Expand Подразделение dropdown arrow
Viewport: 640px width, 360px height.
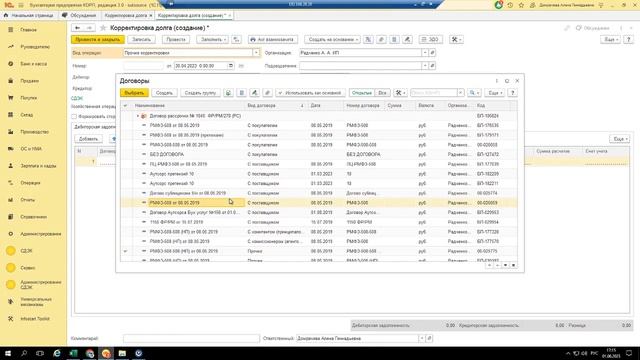pos(424,66)
